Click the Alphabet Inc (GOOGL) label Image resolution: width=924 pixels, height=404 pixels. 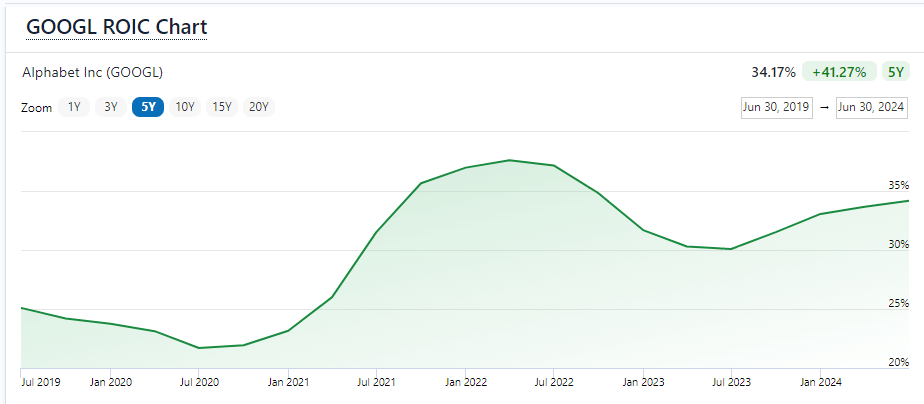click(x=93, y=73)
